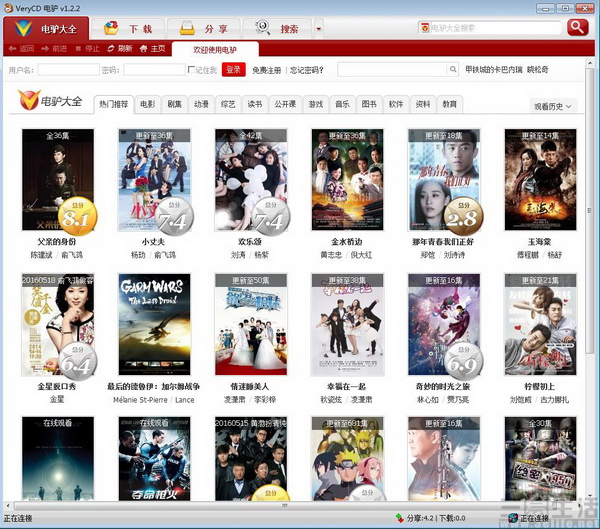The image size is (600, 529).
Task: Go back with the 返回 arrow
Action: click(21, 49)
